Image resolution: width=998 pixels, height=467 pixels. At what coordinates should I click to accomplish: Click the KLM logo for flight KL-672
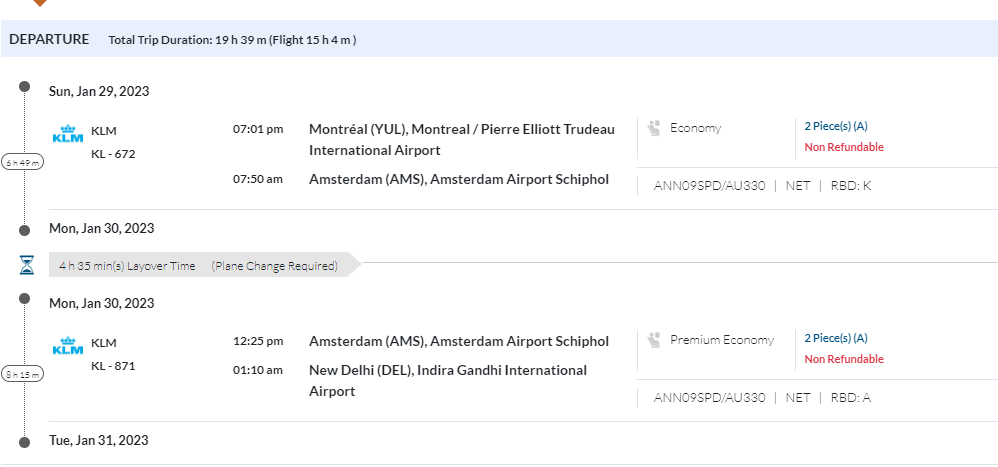click(68, 135)
